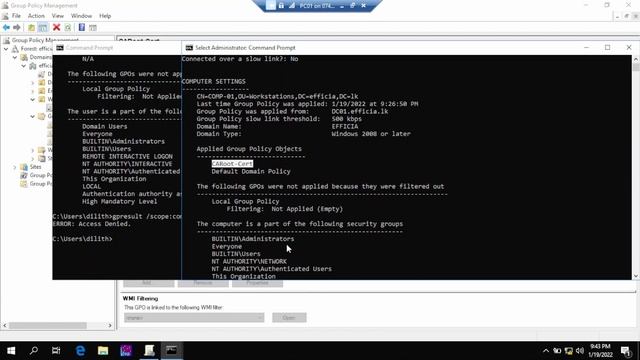640x360 pixels.
Task: Switch to Command Prompt taskbar icon
Action: pyautogui.click(x=171, y=351)
